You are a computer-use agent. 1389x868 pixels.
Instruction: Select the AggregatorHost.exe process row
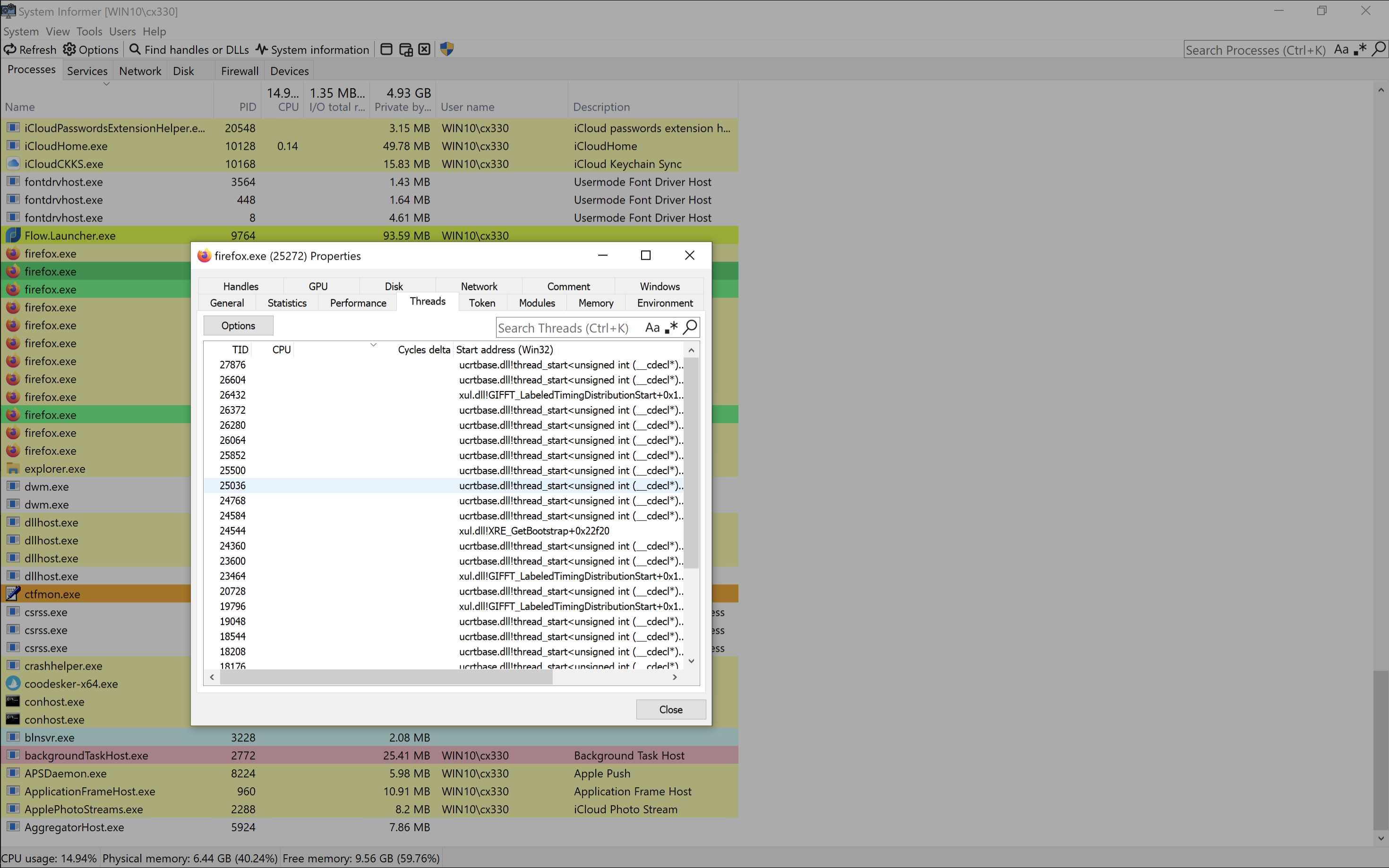[x=370, y=827]
